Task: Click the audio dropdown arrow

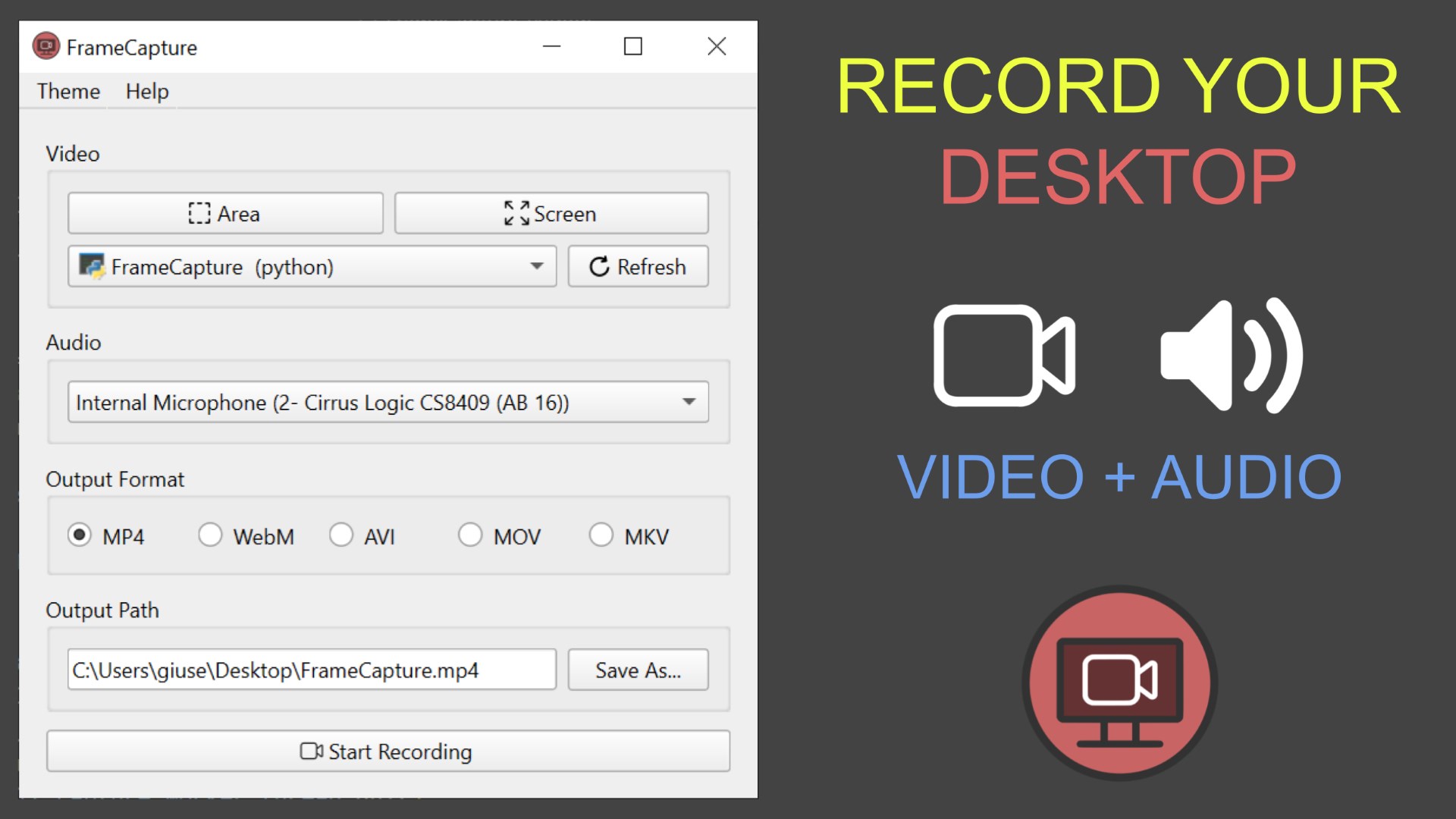Action: tap(689, 402)
